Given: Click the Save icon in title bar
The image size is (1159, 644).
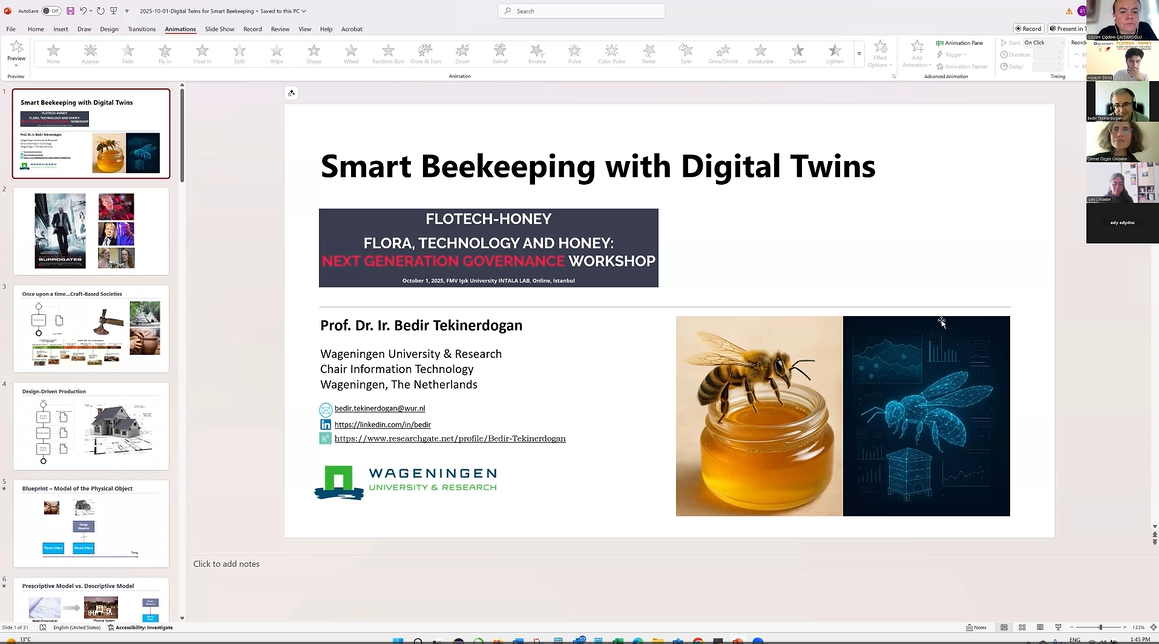Looking at the screenshot, I should (71, 11).
